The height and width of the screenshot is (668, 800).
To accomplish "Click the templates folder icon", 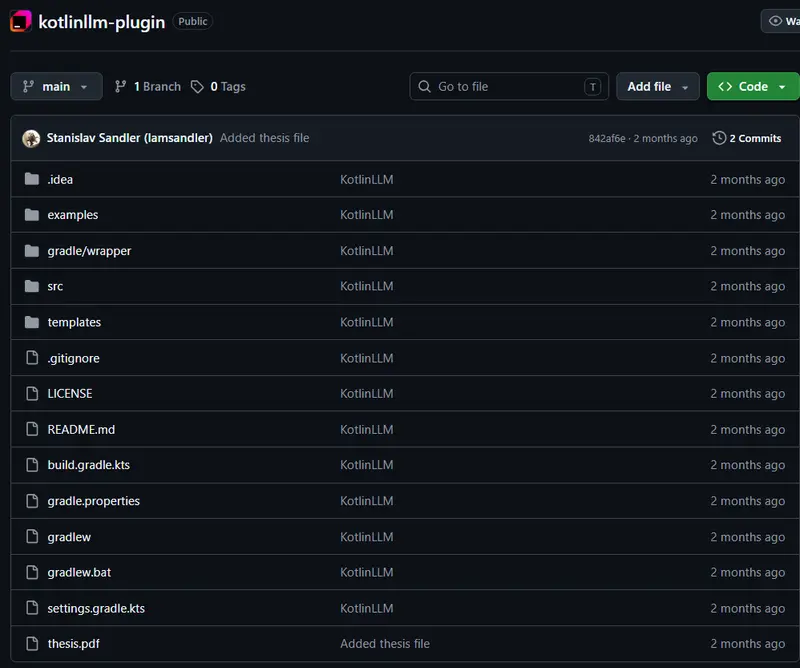I will click(32, 322).
